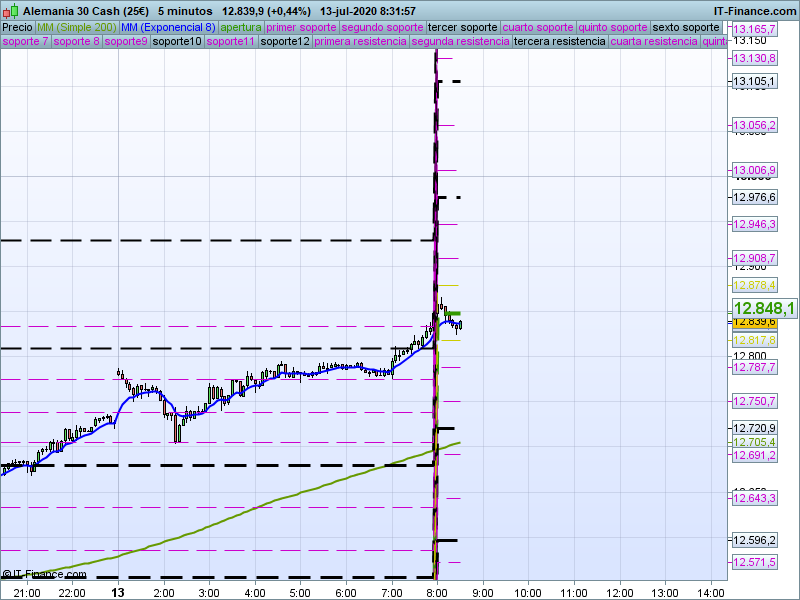The width and height of the screenshot is (800, 600).
Task: Click the candlestick chart icon beside the title
Action: pos(10,11)
